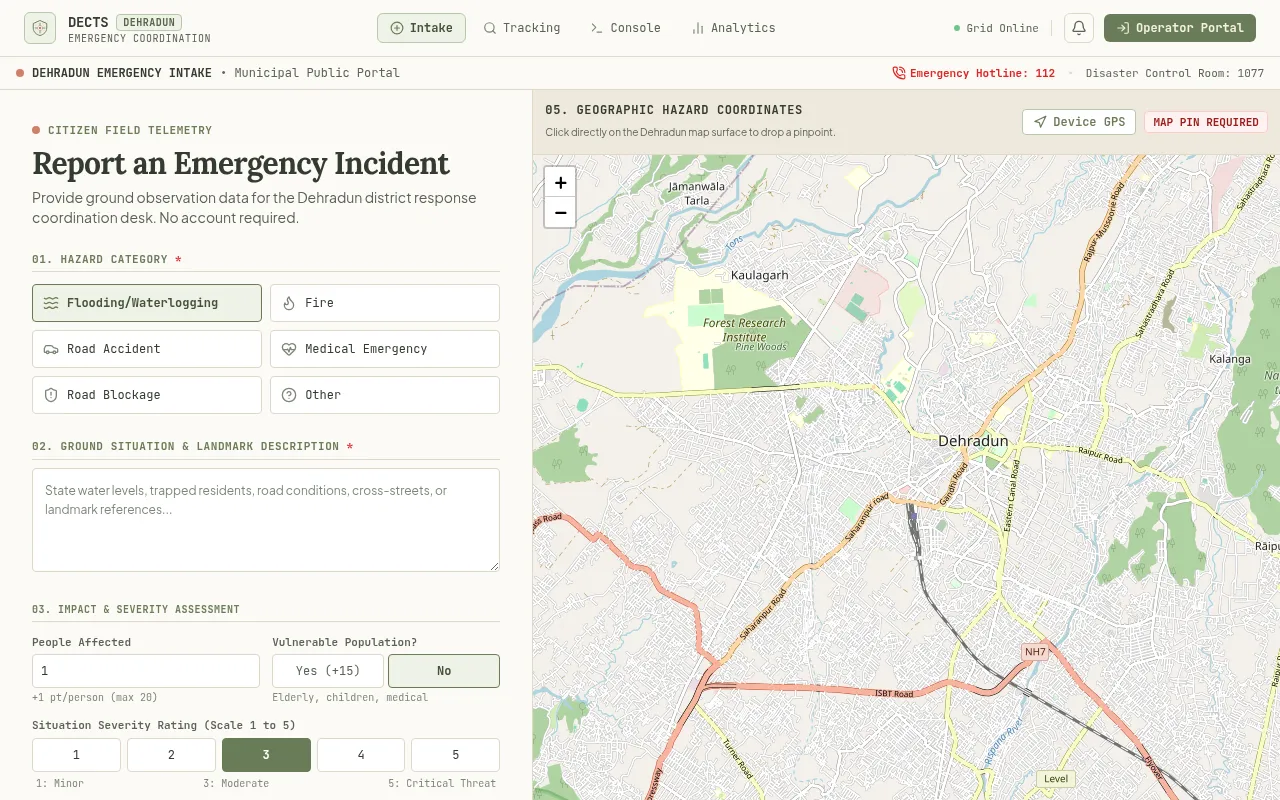Click the heart icon on Medical Emergency

pos(289,349)
